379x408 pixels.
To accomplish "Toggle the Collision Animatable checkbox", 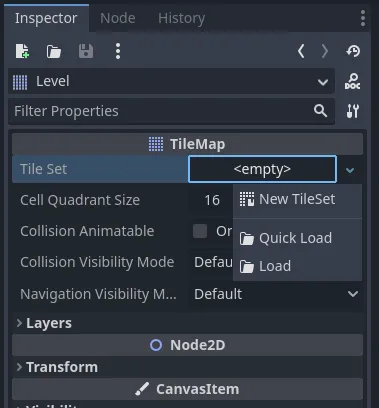I will coord(200,231).
